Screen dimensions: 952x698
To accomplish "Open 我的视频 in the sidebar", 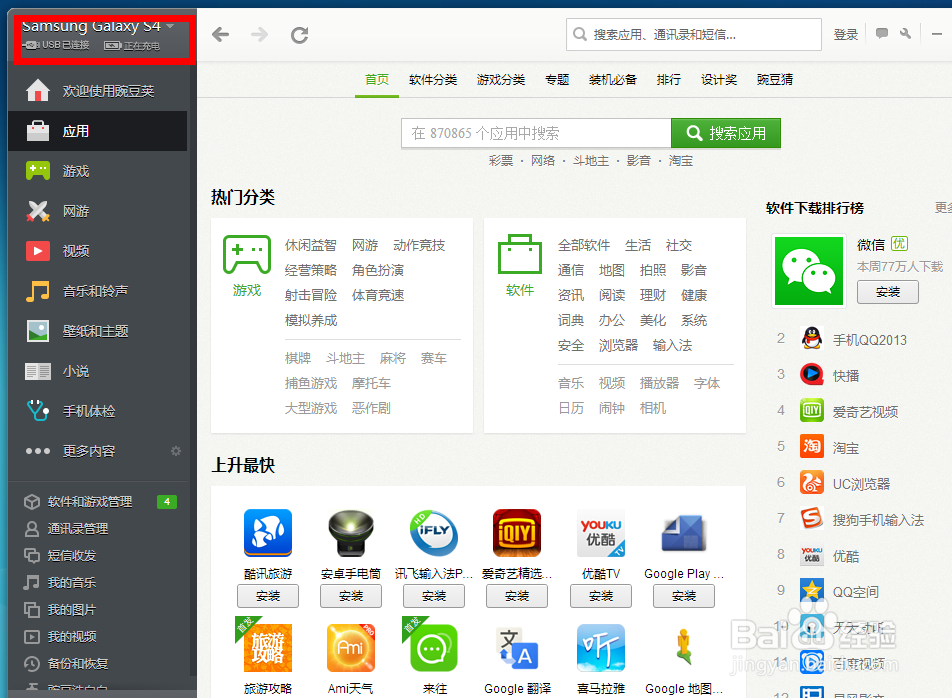I will 97,637.
